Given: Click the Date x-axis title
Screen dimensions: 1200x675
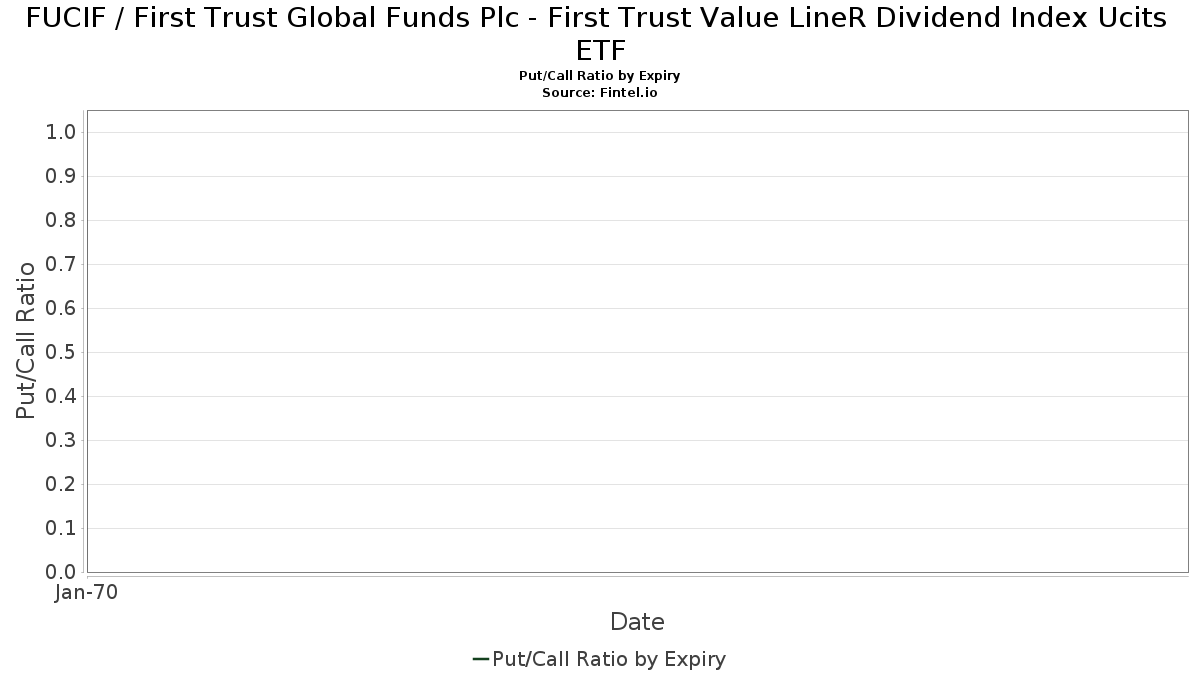Looking at the screenshot, I should (x=637, y=622).
